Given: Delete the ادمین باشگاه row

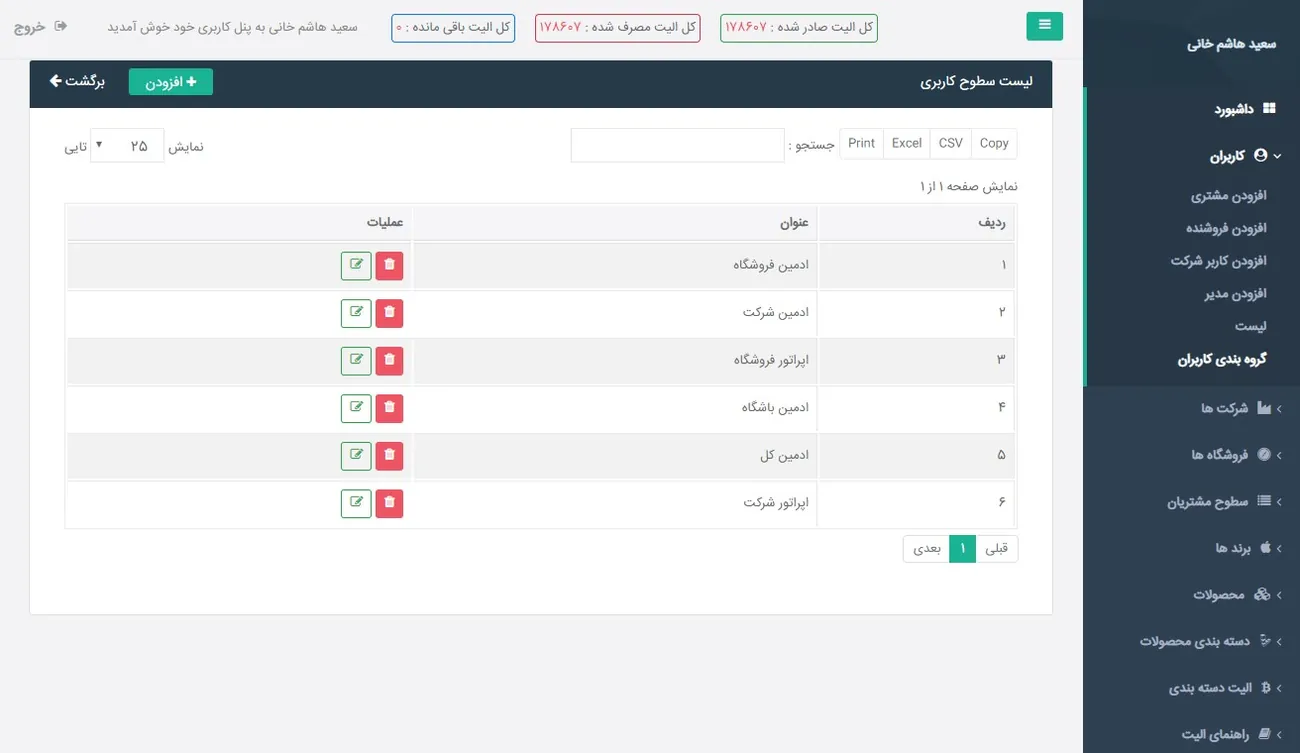Looking at the screenshot, I should coord(389,408).
